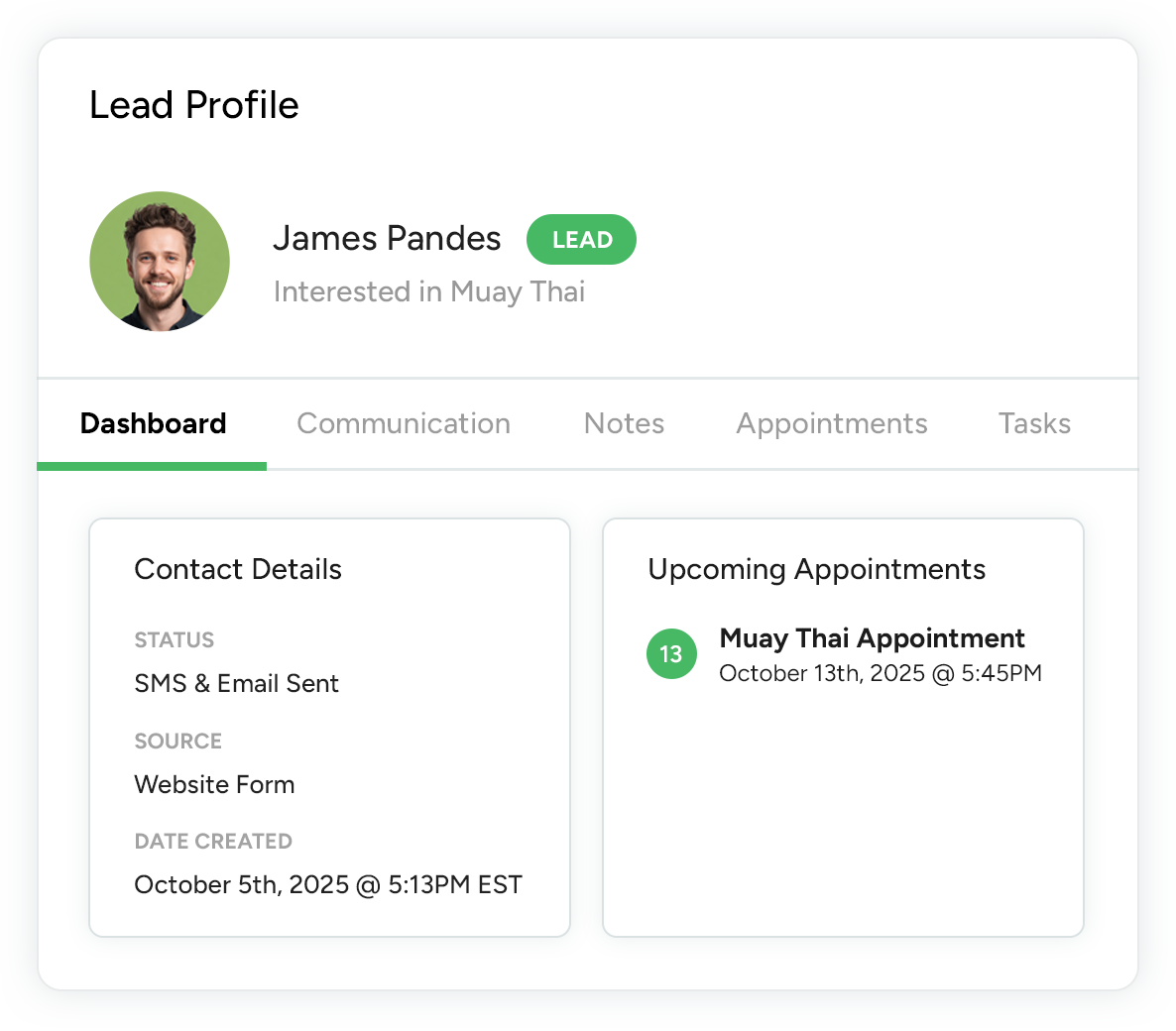Select the Dashboard tab
The height and width of the screenshot is (1031, 1176).
153,423
